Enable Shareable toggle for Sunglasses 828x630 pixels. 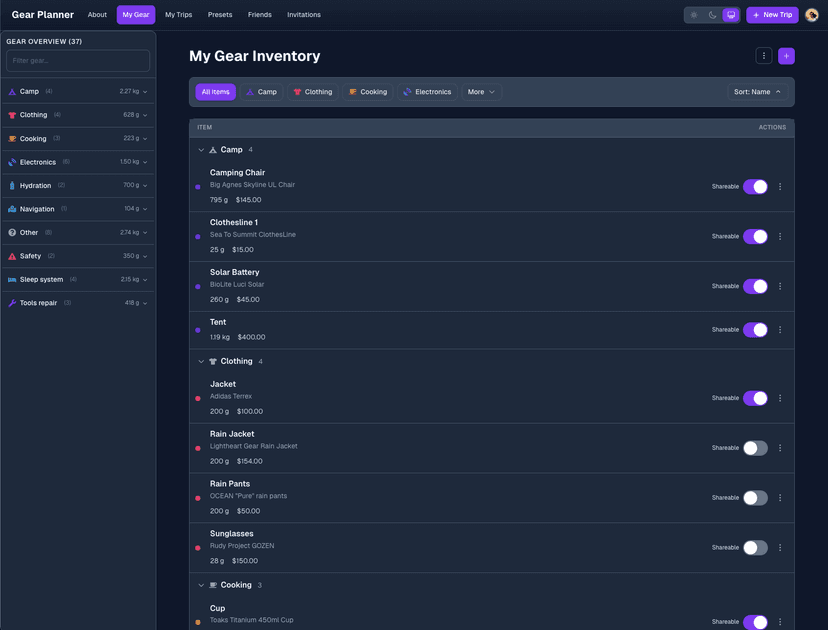755,548
